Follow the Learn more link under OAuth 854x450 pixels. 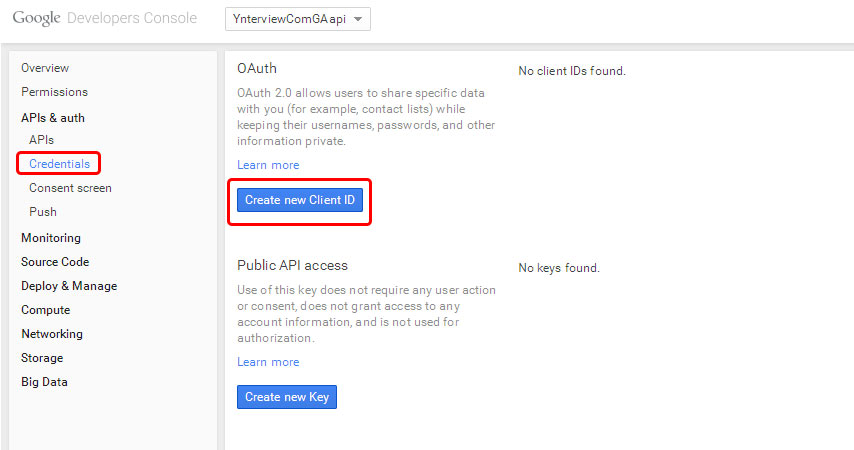click(x=268, y=165)
